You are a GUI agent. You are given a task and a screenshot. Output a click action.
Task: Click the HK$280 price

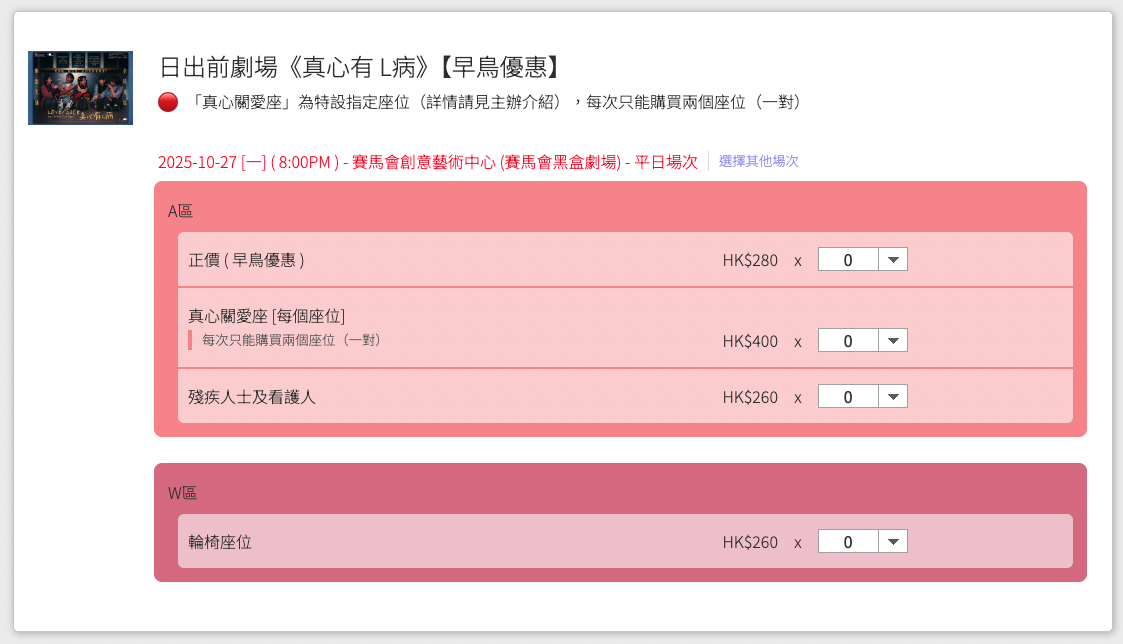point(750,260)
